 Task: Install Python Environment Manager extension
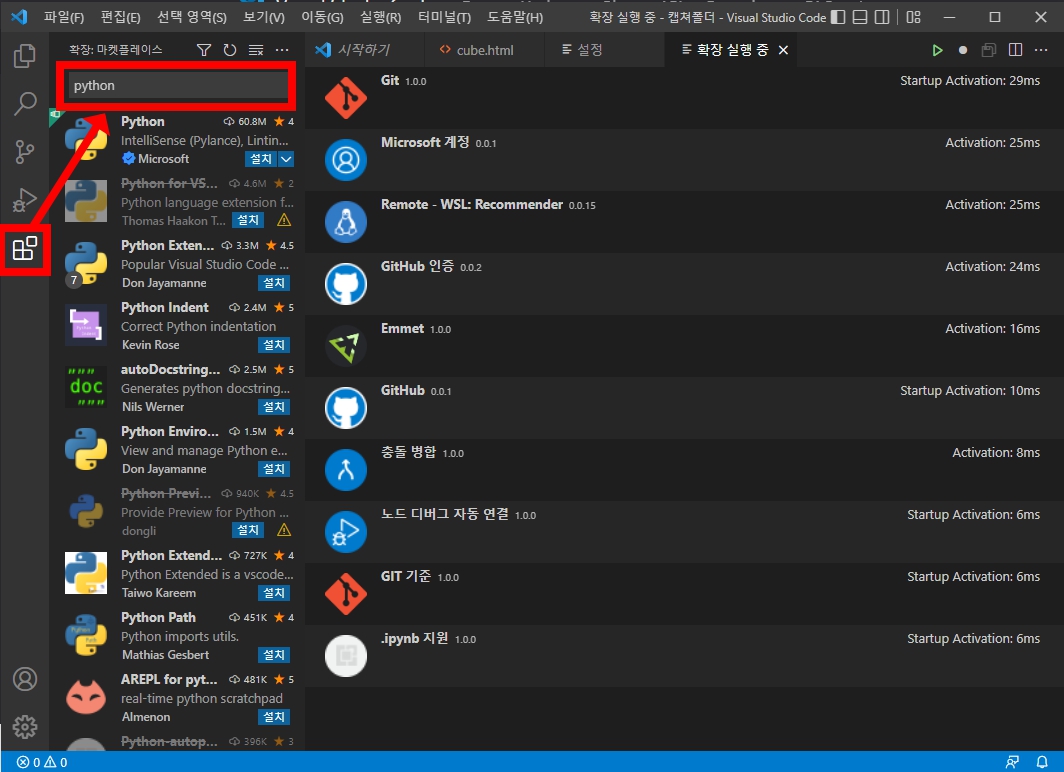pos(274,469)
